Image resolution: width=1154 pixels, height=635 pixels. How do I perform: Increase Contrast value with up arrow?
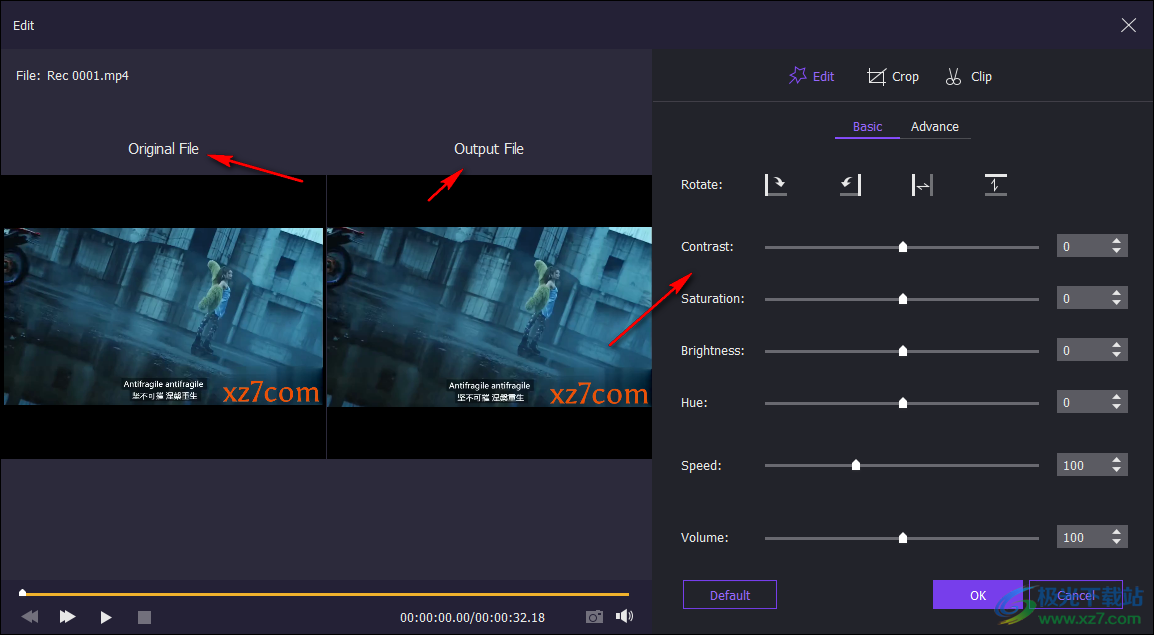point(1116,241)
